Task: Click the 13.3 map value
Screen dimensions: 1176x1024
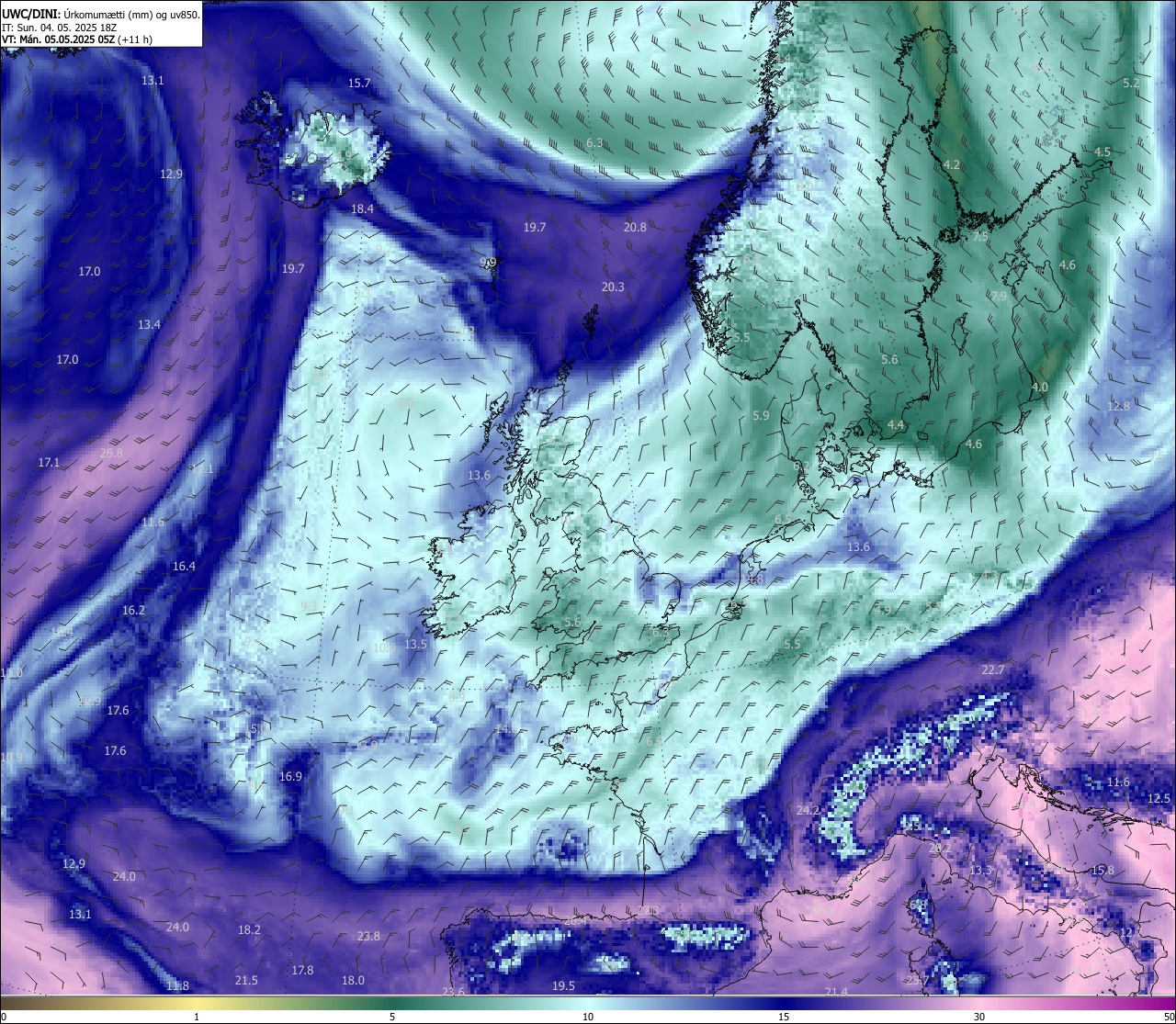Action: point(982,871)
